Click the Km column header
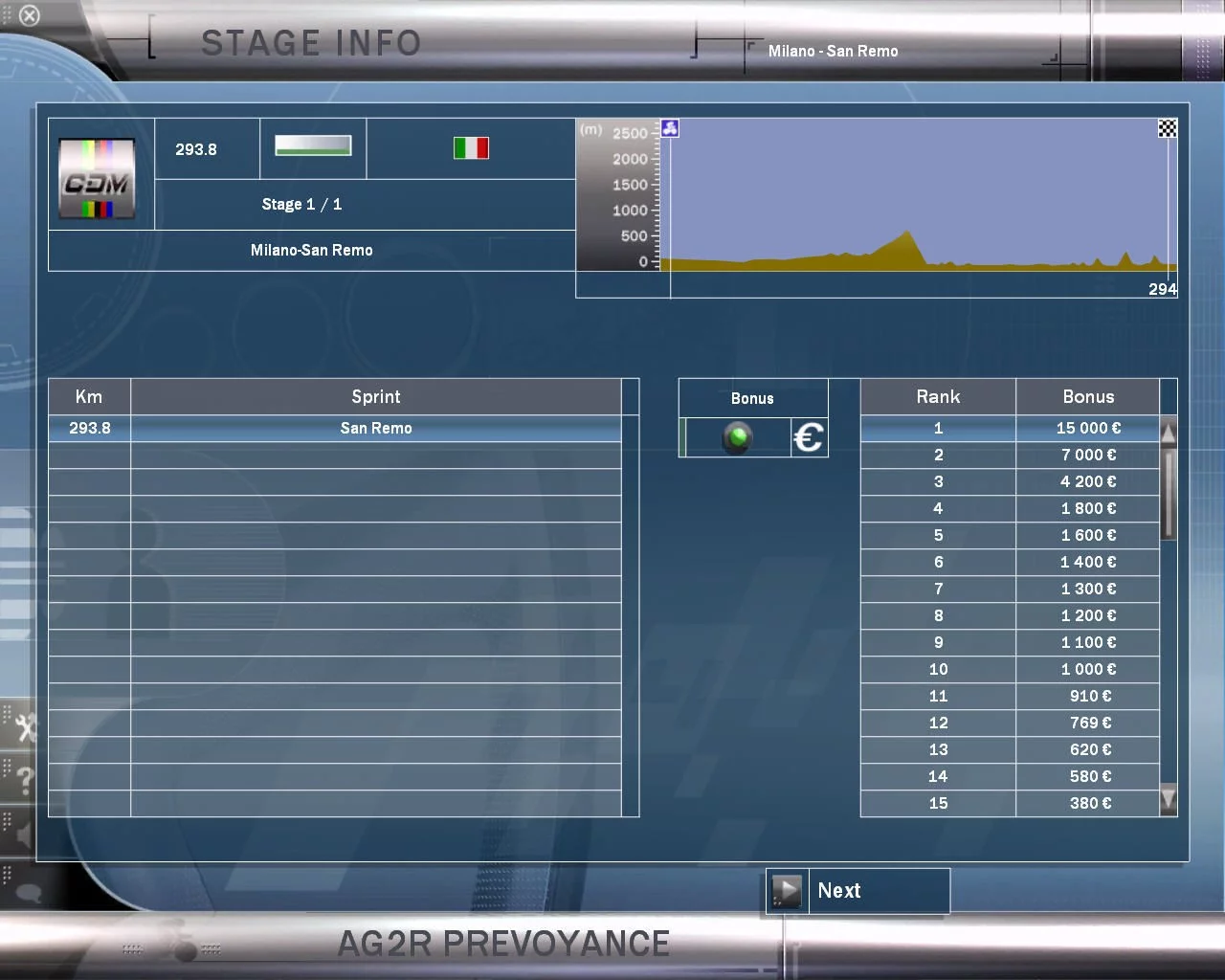The image size is (1225, 980). pyautogui.click(x=89, y=396)
